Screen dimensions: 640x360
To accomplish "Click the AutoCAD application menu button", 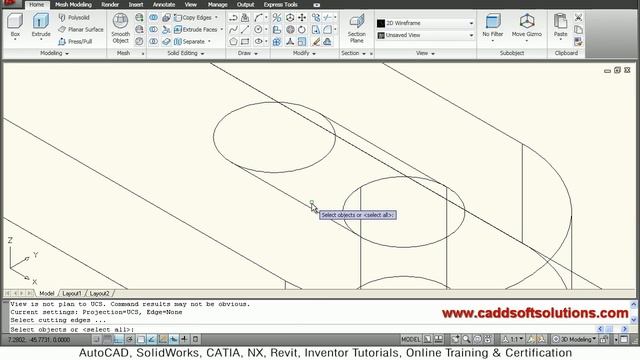I will click(x=10, y=4).
